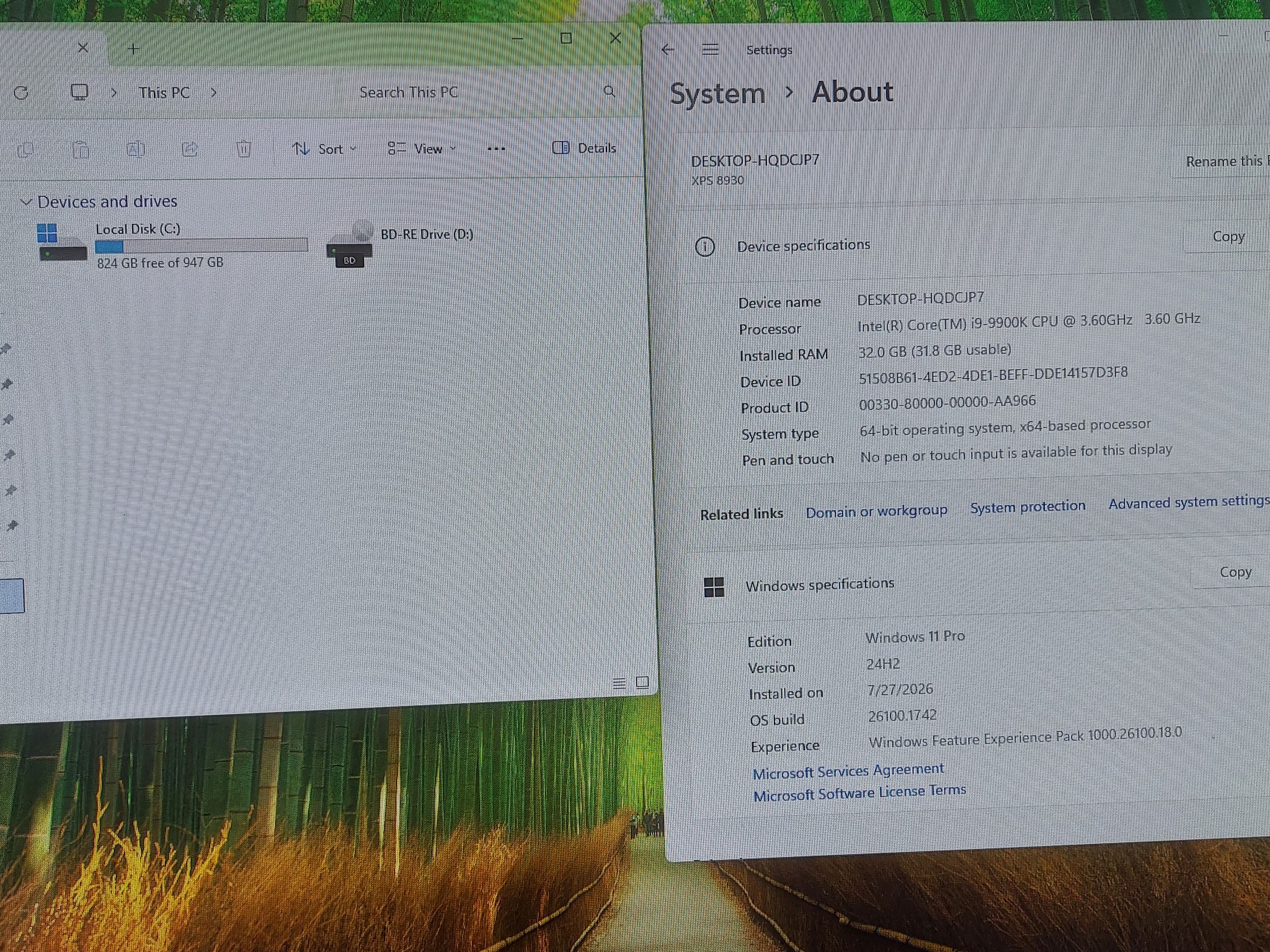The image size is (1270, 952).
Task: Click the Local Disk (C:) storage bar
Action: (x=202, y=245)
